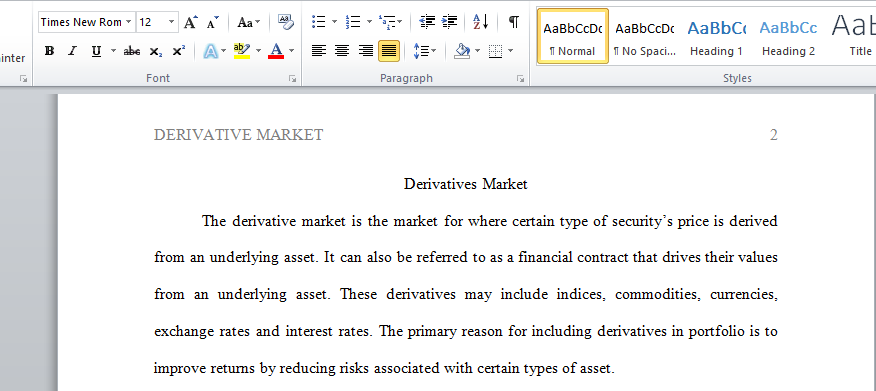The image size is (876, 391).
Task: Apply the Text Effects button
Action: pyautogui.click(x=211, y=51)
